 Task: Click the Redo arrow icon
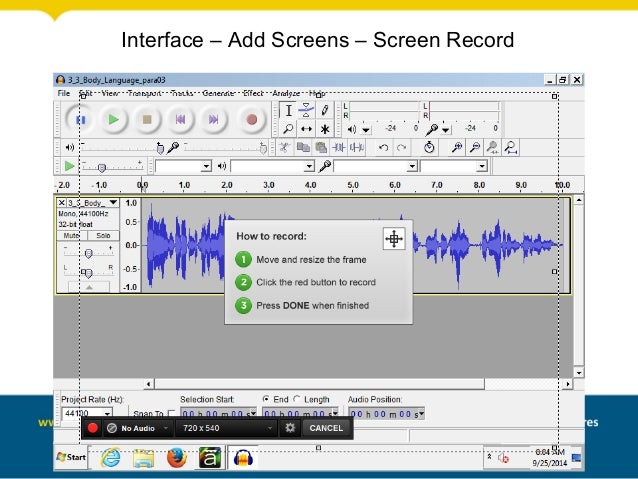402,147
